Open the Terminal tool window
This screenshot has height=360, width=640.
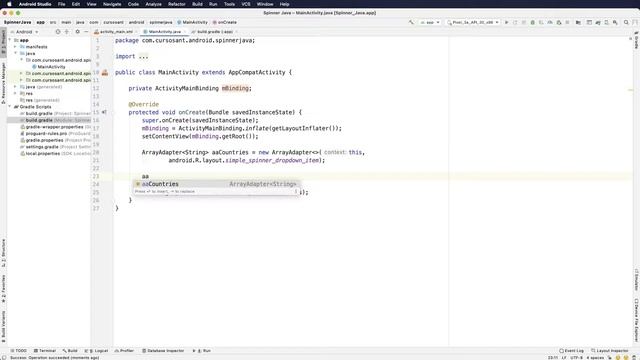[x=45, y=351]
